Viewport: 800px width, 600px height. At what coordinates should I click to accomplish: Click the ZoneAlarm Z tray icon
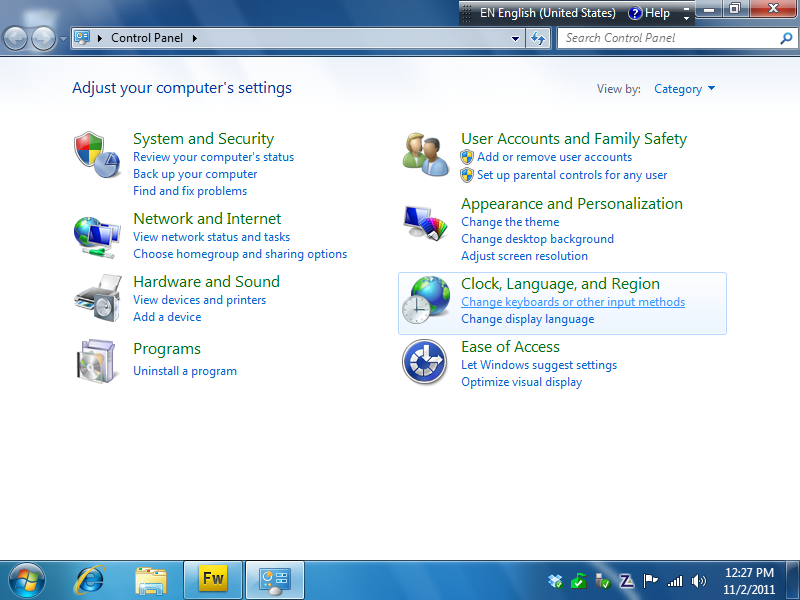point(627,581)
